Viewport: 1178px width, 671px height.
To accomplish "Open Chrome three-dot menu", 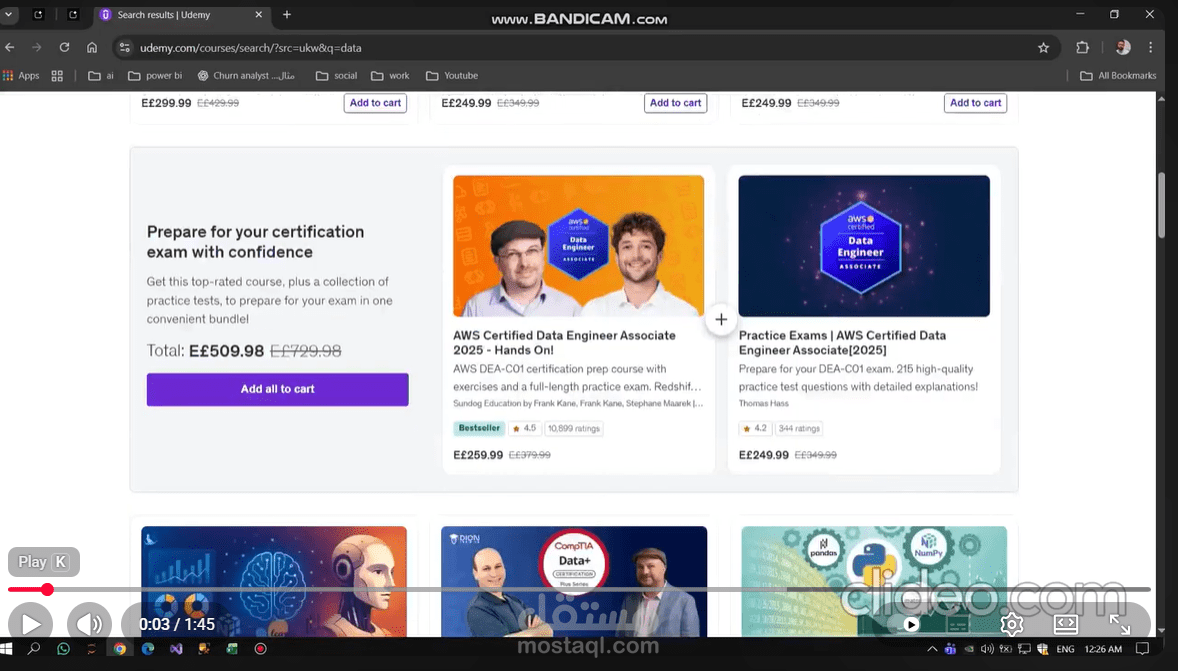I will click(1150, 47).
